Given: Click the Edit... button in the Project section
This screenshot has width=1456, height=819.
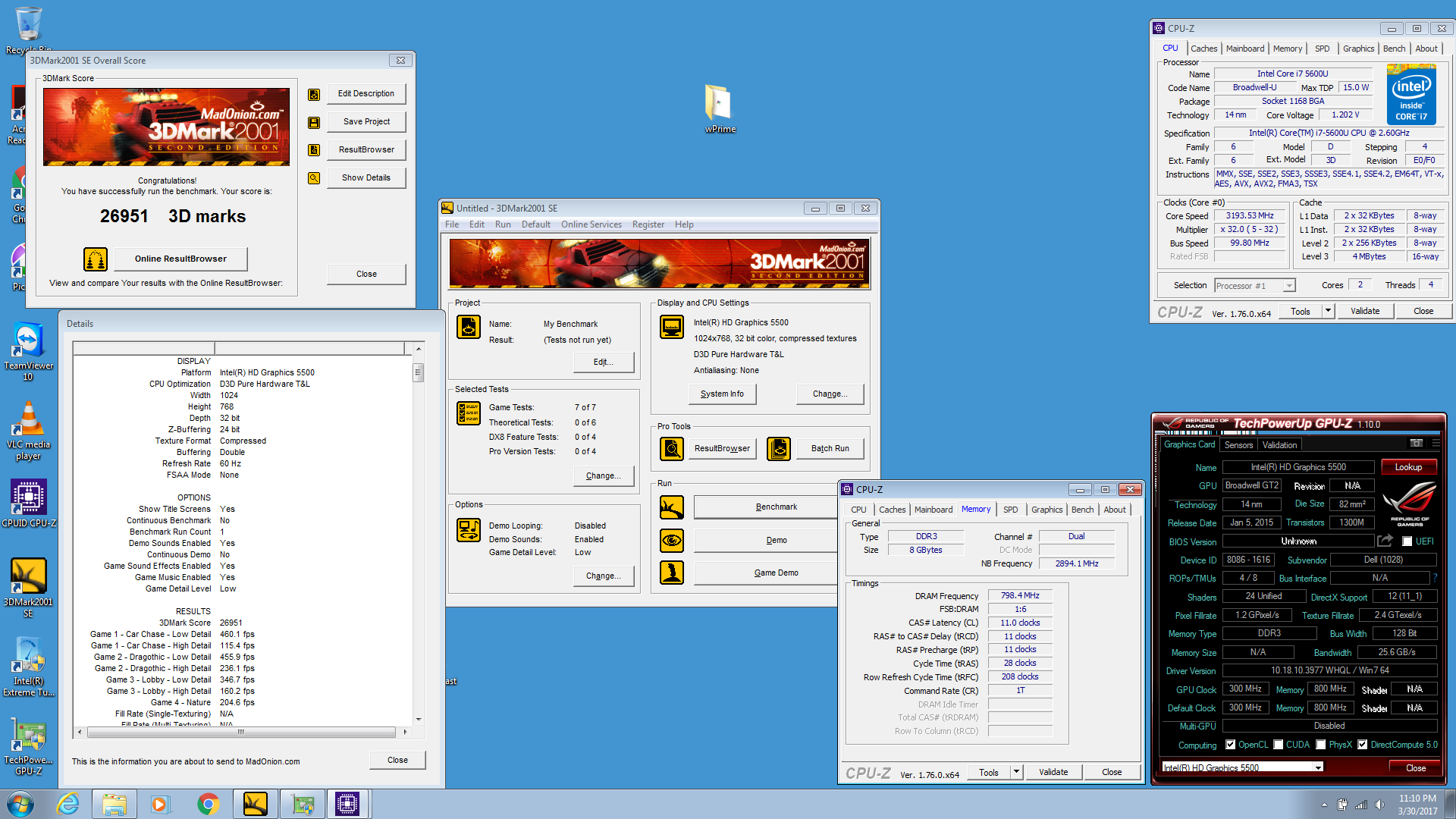Looking at the screenshot, I should pyautogui.click(x=604, y=362).
